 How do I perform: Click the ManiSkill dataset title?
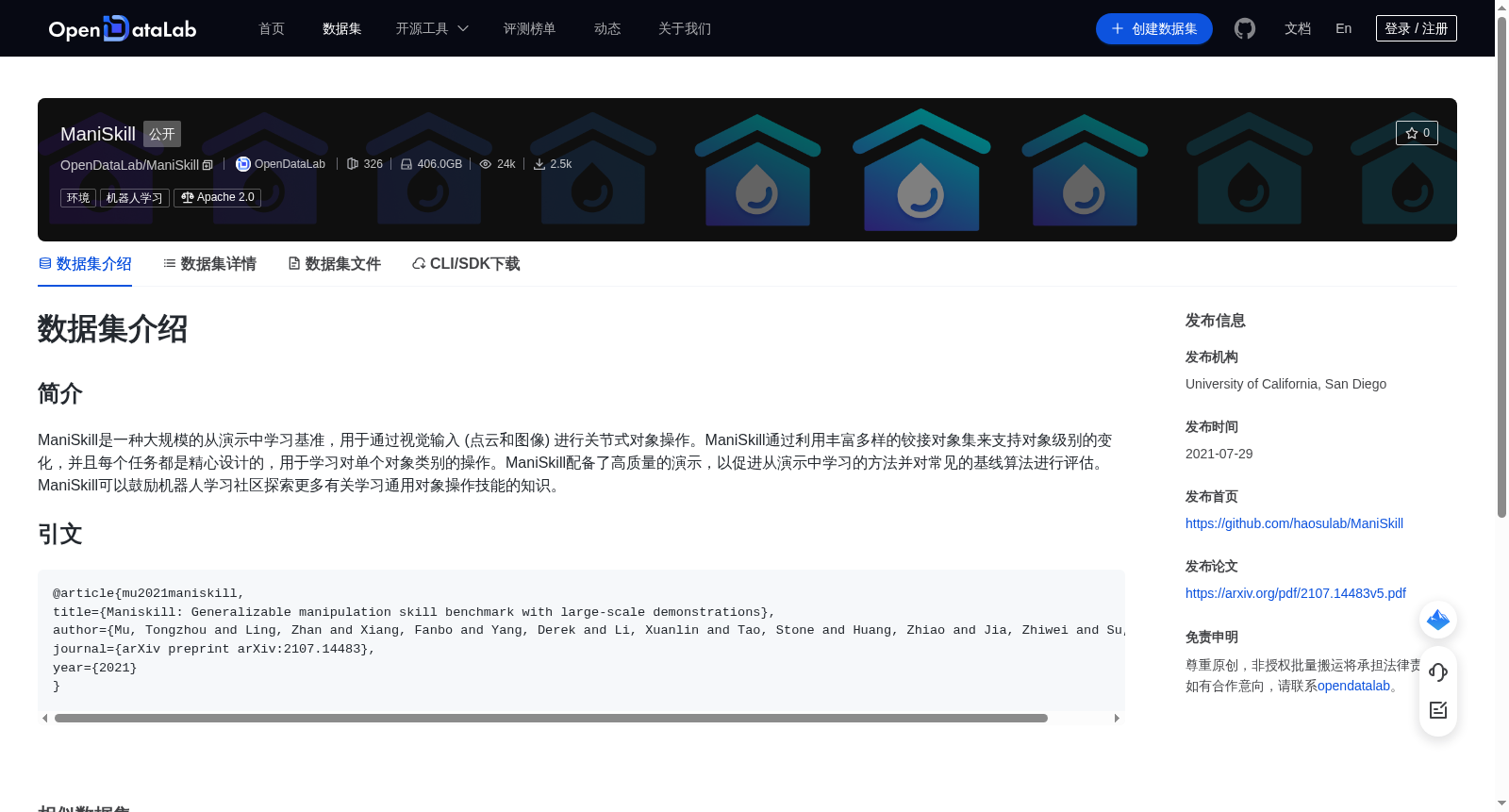[98, 134]
